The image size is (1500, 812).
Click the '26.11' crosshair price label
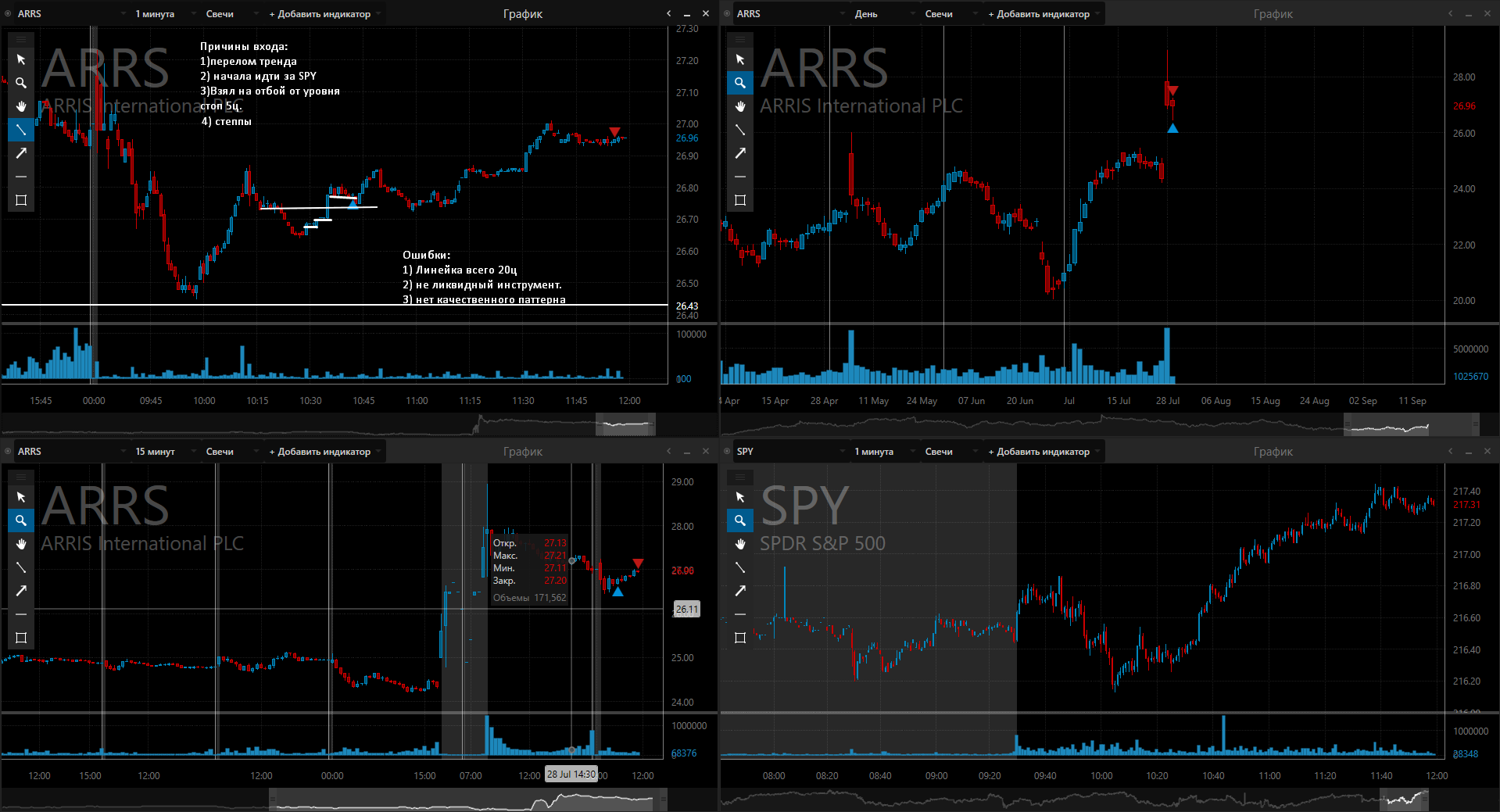click(x=687, y=610)
